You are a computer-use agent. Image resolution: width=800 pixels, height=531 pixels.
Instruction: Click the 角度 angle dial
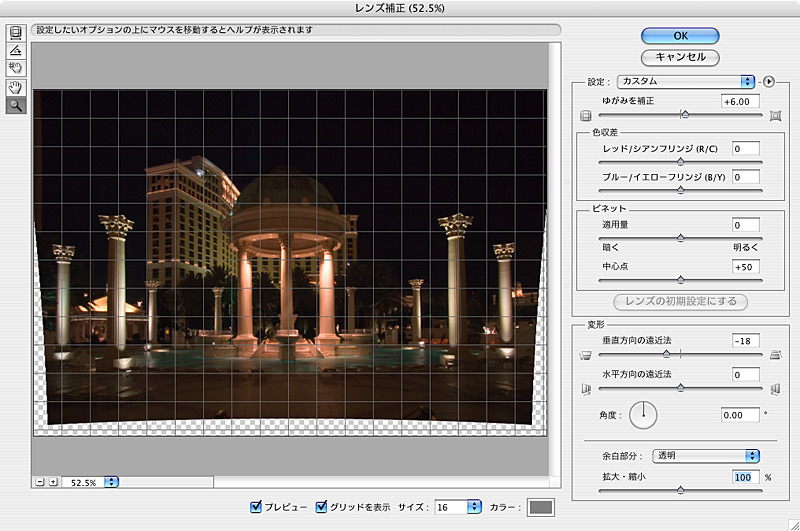[643, 415]
